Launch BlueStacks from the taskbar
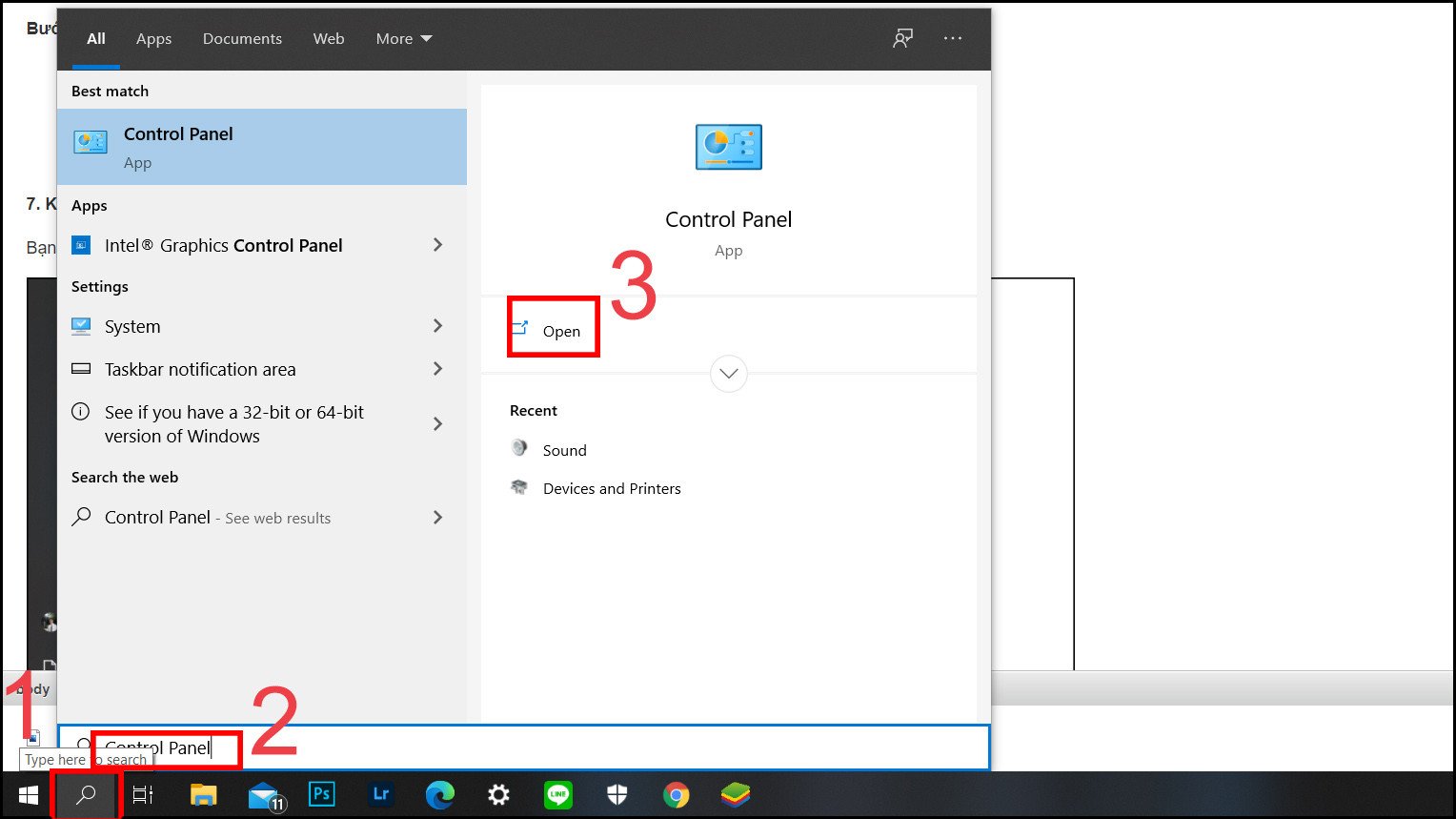1456x819 pixels. tap(735, 794)
